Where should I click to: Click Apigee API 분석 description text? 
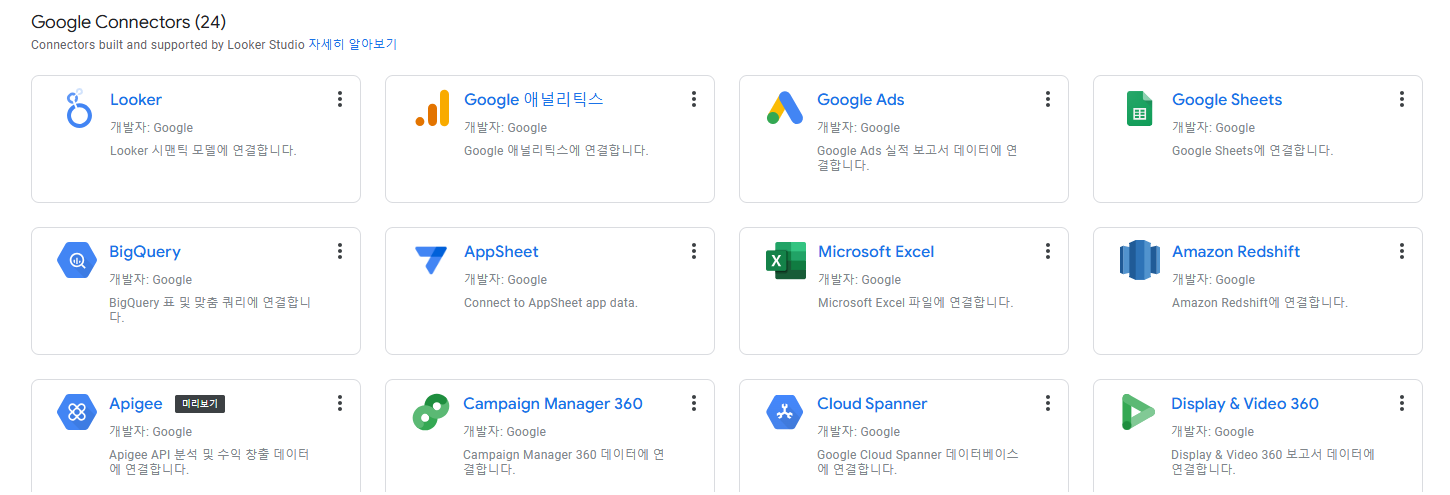tap(209, 461)
